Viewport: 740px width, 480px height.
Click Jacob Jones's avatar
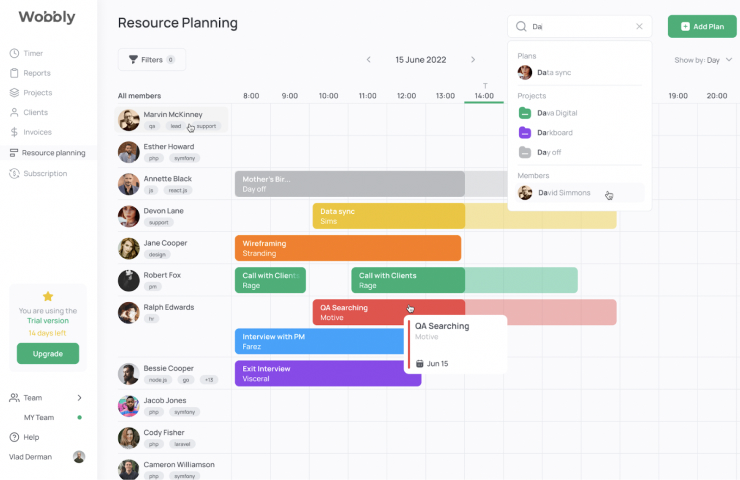pos(128,406)
